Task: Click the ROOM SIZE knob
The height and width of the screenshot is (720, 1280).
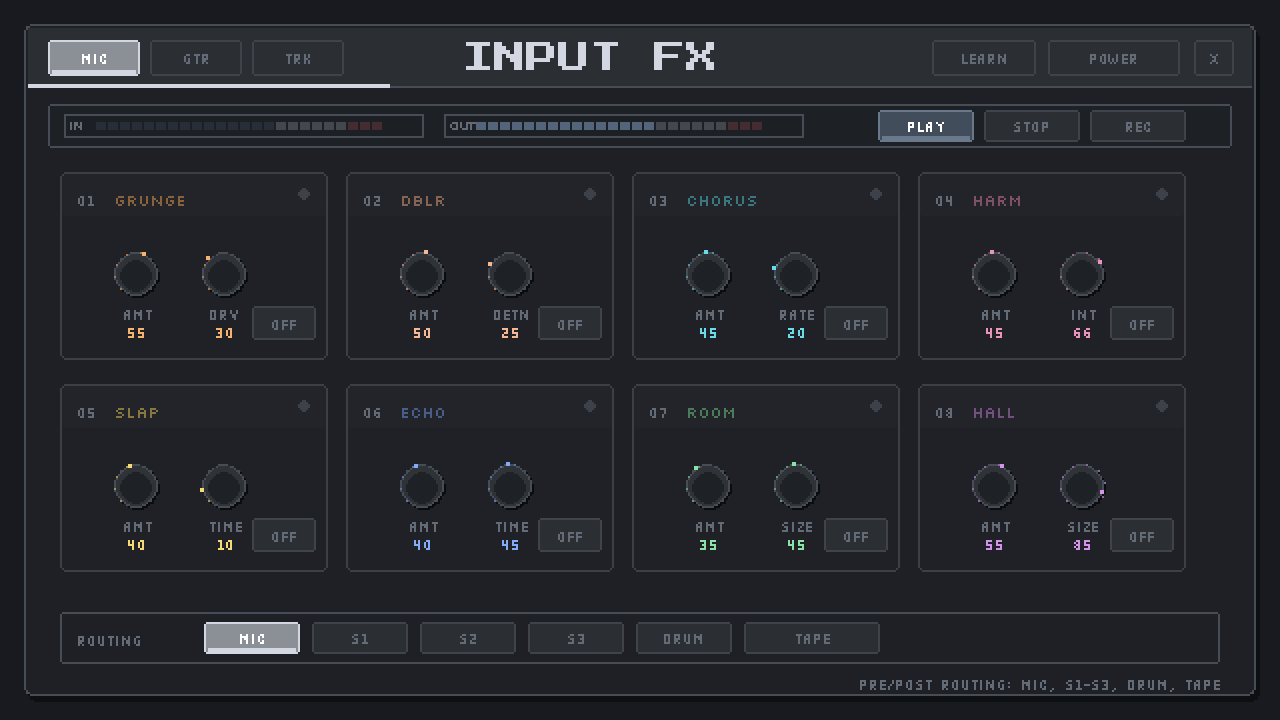Action: coord(796,486)
